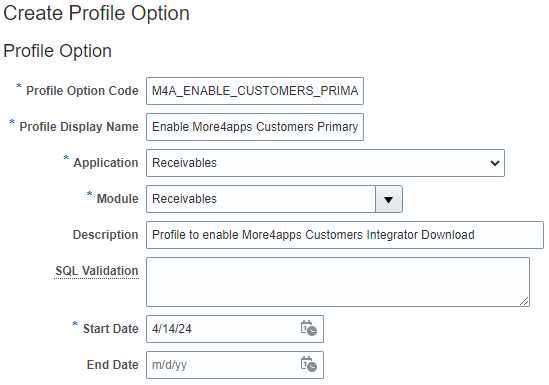549x385 pixels.
Task: Click the Description label
Action: 105,235
